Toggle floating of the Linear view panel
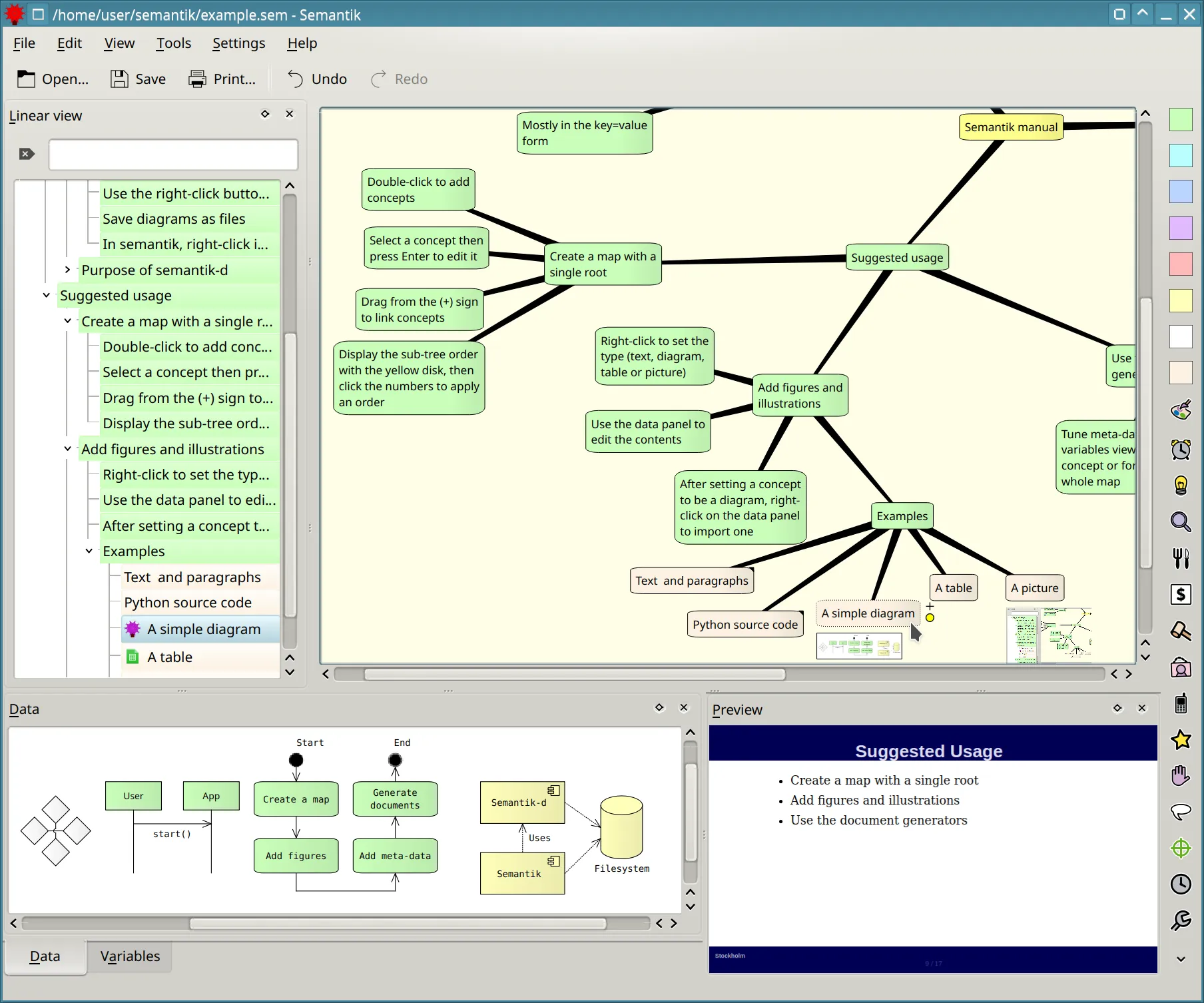This screenshot has width=1204, height=1003. [265, 114]
